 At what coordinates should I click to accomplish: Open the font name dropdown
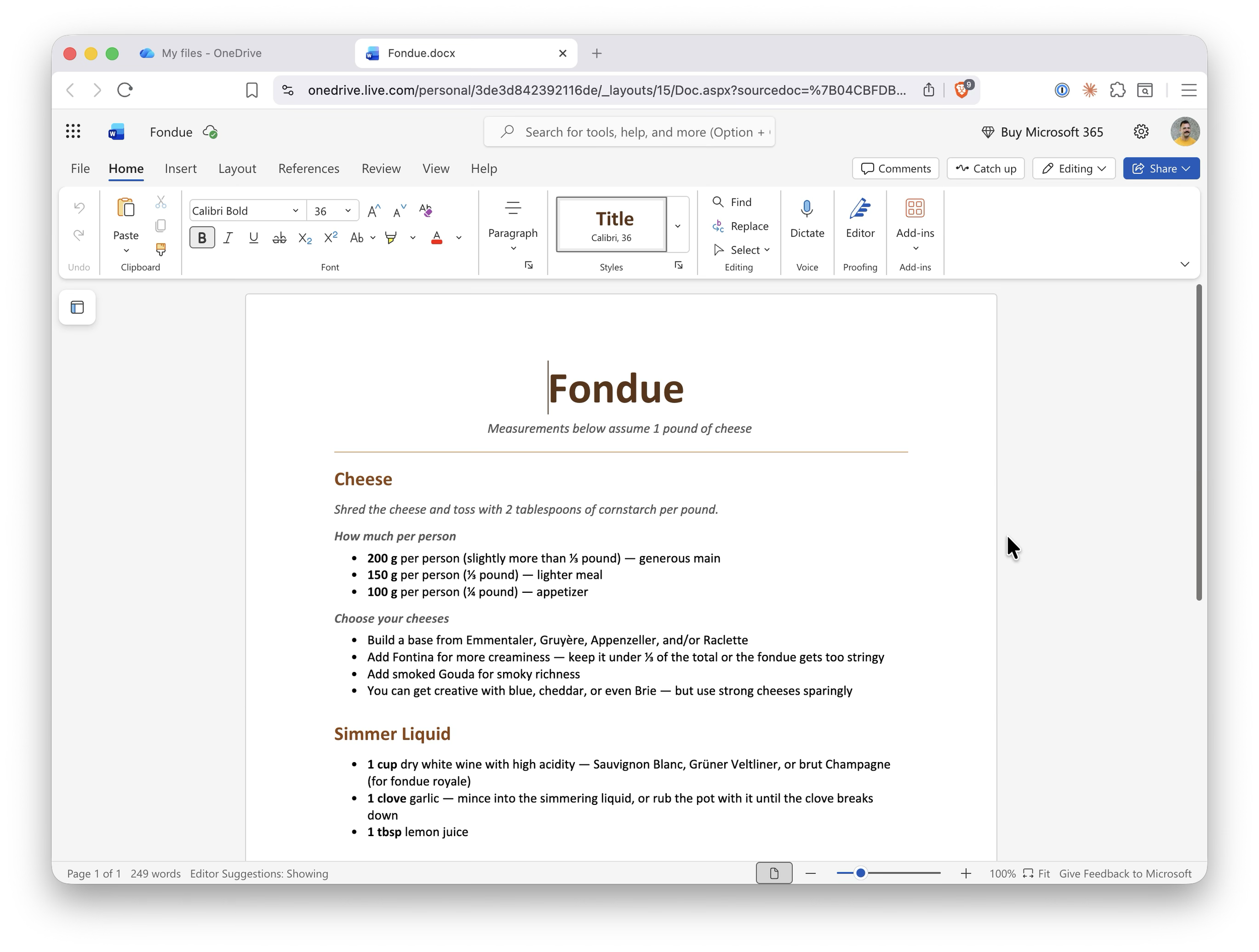click(296, 211)
